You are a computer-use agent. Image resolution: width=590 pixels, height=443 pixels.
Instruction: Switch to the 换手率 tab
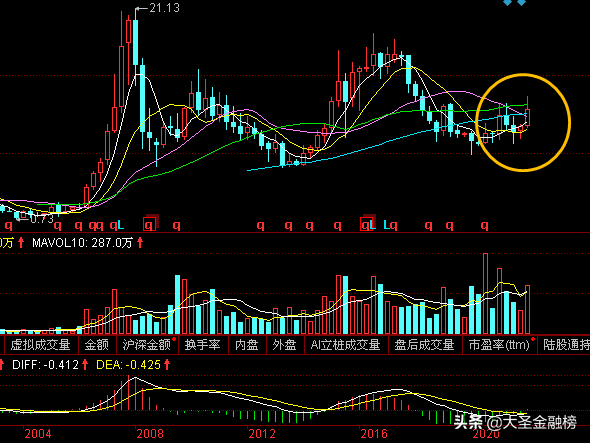click(202, 345)
